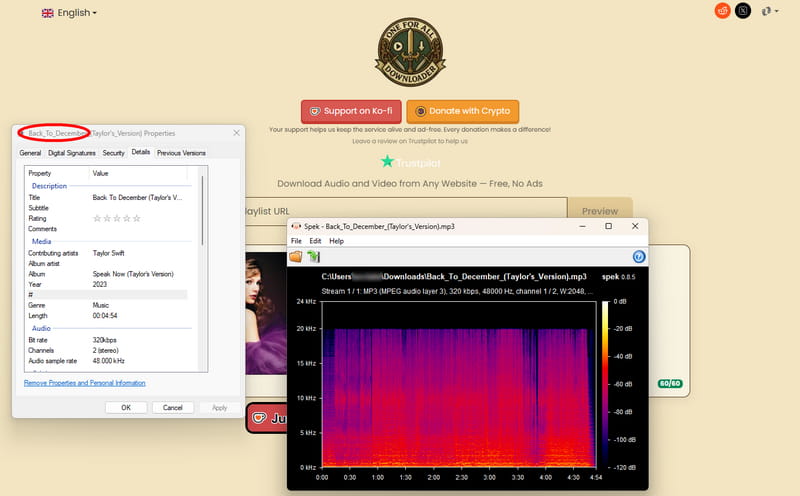Screen dimensions: 800x496
Task: Switch to the Digital Signatures tab
Action: (72, 153)
